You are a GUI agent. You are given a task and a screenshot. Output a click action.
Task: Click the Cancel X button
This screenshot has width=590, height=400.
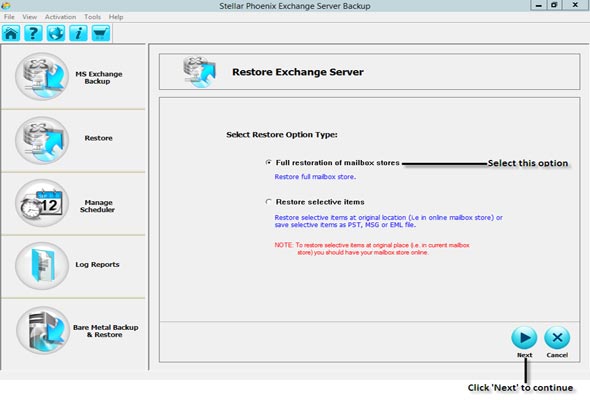click(557, 338)
